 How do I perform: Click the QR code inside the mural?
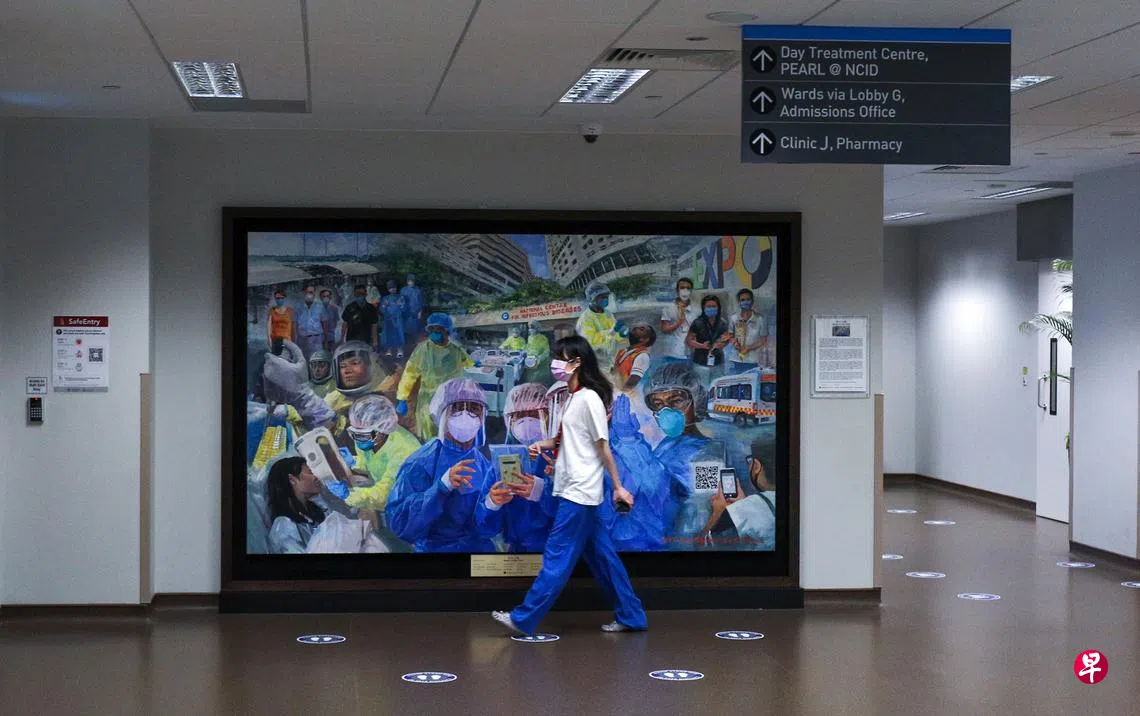pos(706,477)
